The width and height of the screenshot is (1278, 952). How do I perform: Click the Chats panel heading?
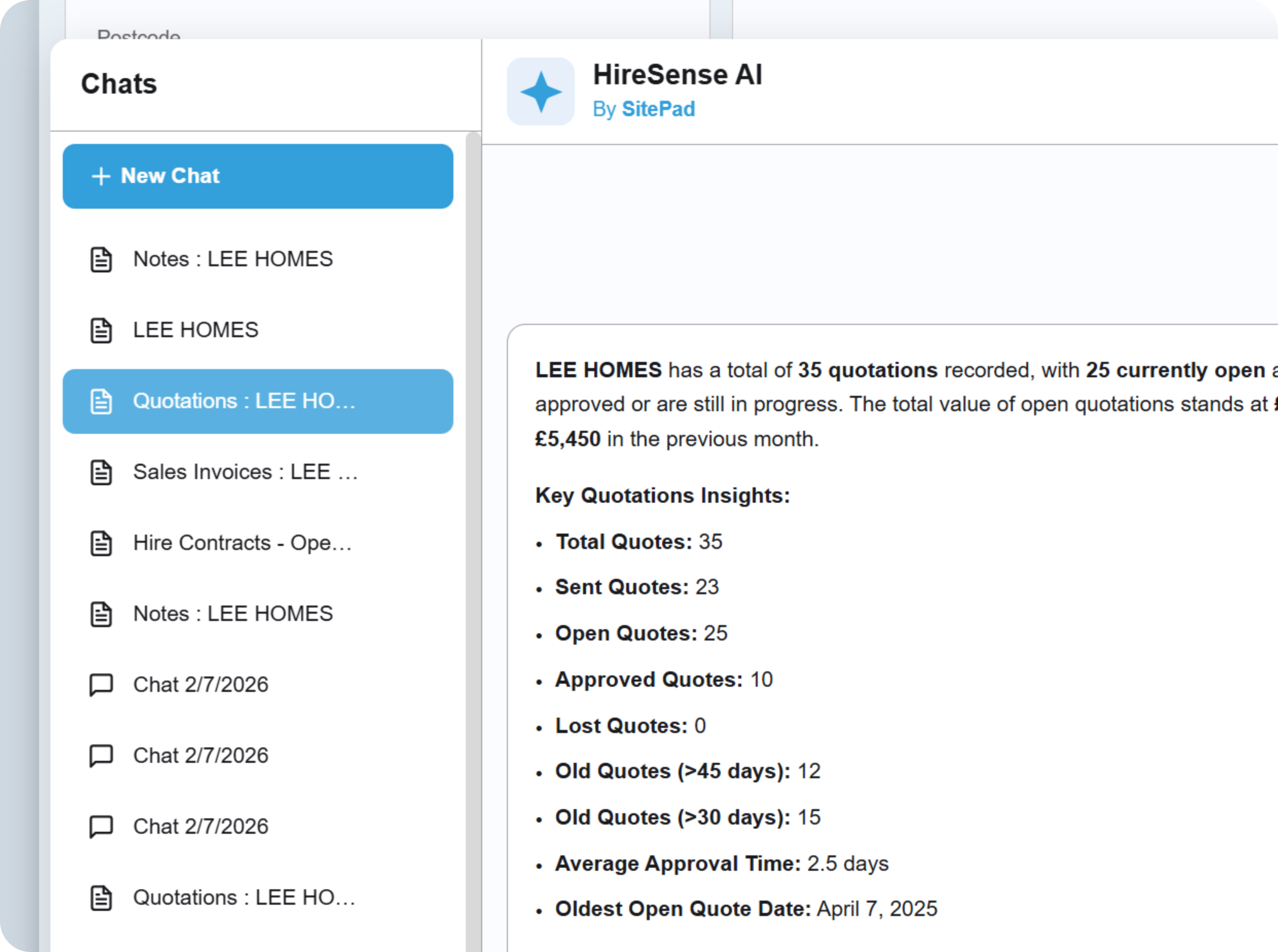(119, 84)
